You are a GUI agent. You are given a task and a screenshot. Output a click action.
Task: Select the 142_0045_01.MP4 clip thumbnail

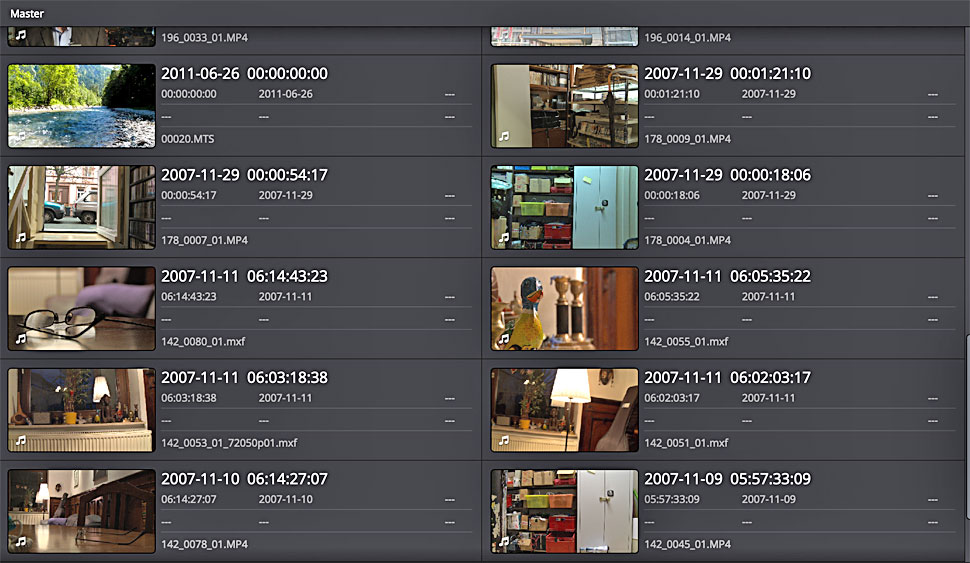(x=564, y=512)
